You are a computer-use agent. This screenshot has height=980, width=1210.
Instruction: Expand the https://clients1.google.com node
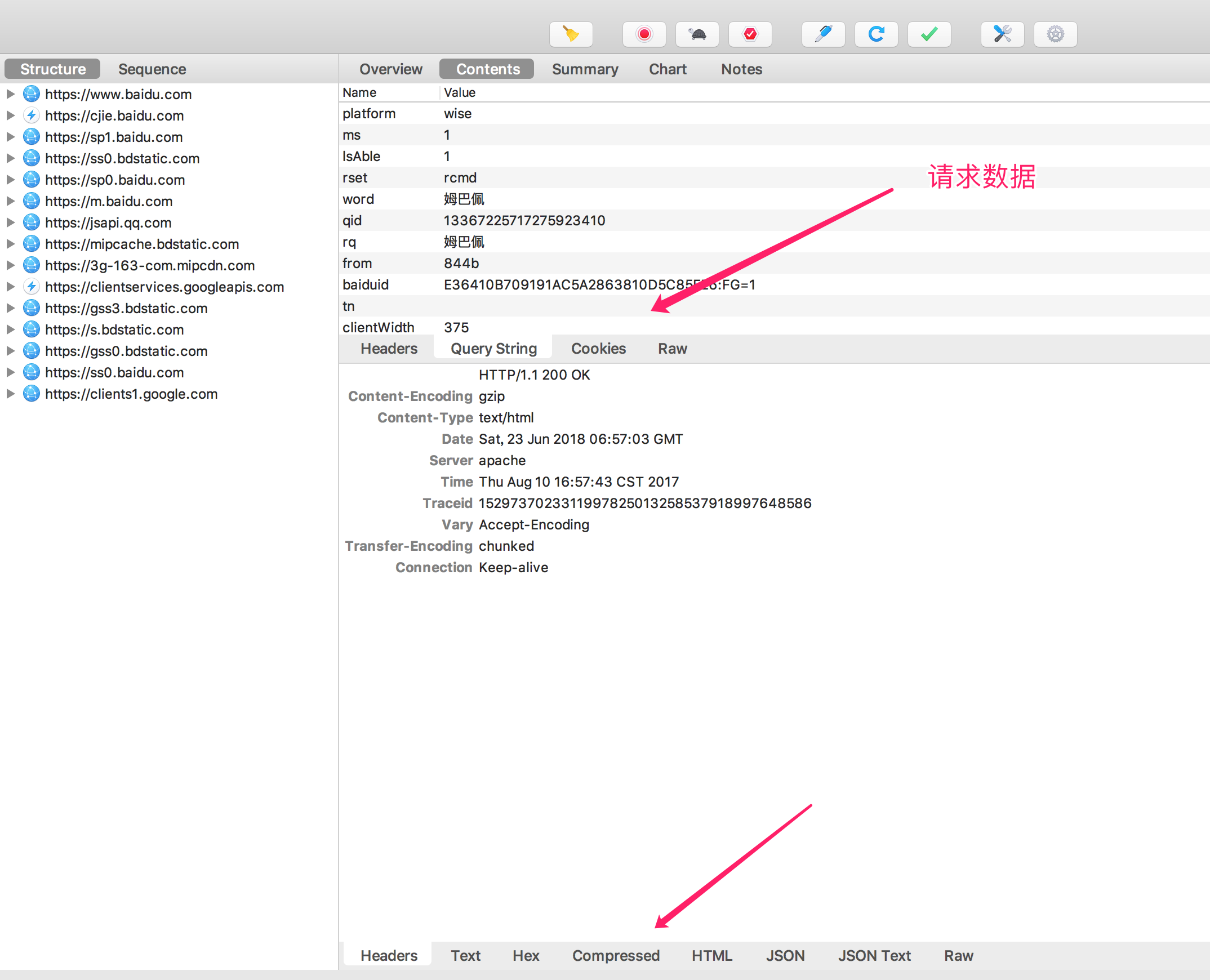[10, 394]
